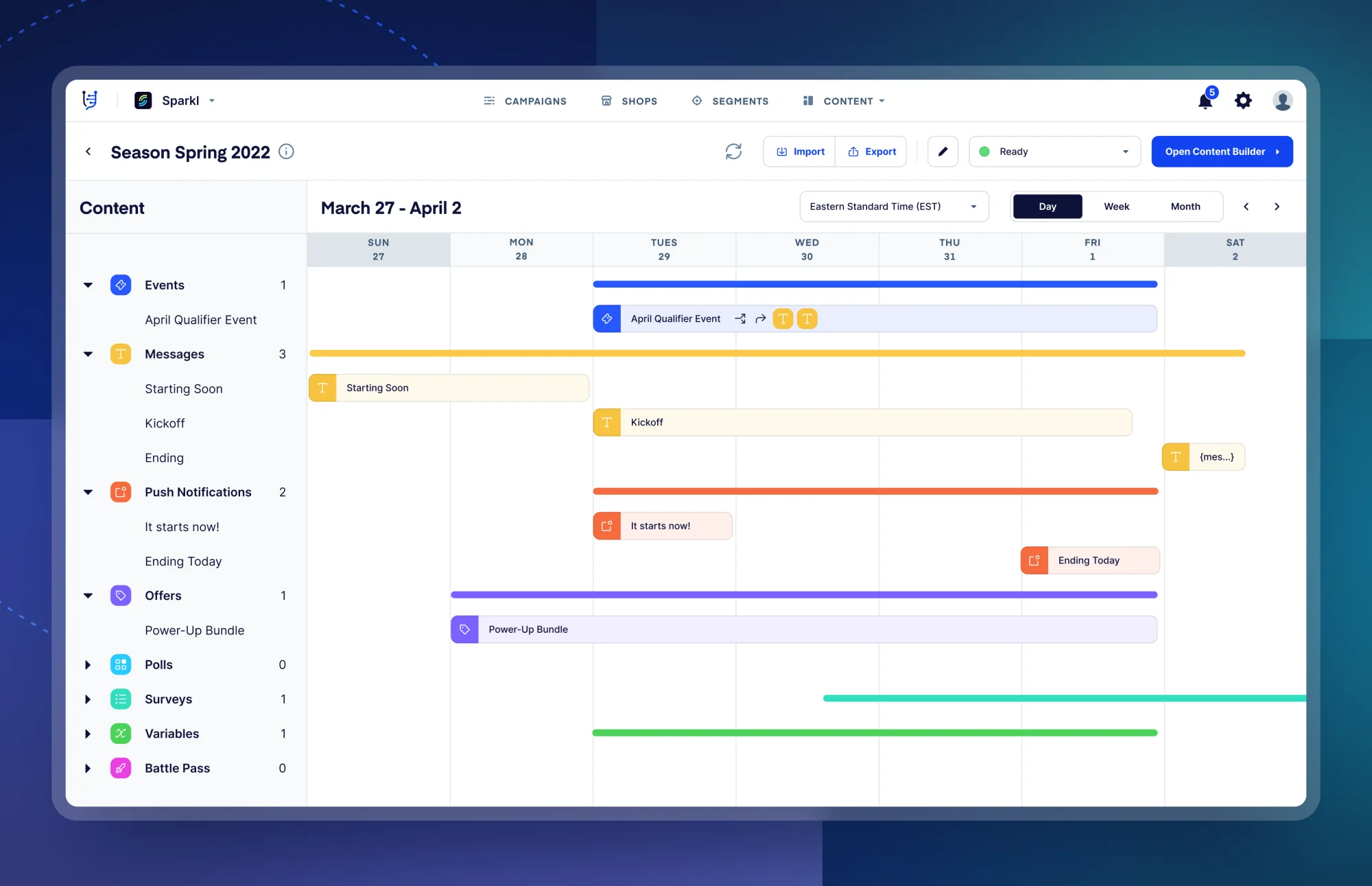Open the Content menu dropdown
The width and height of the screenshot is (1372, 886).
844,101
